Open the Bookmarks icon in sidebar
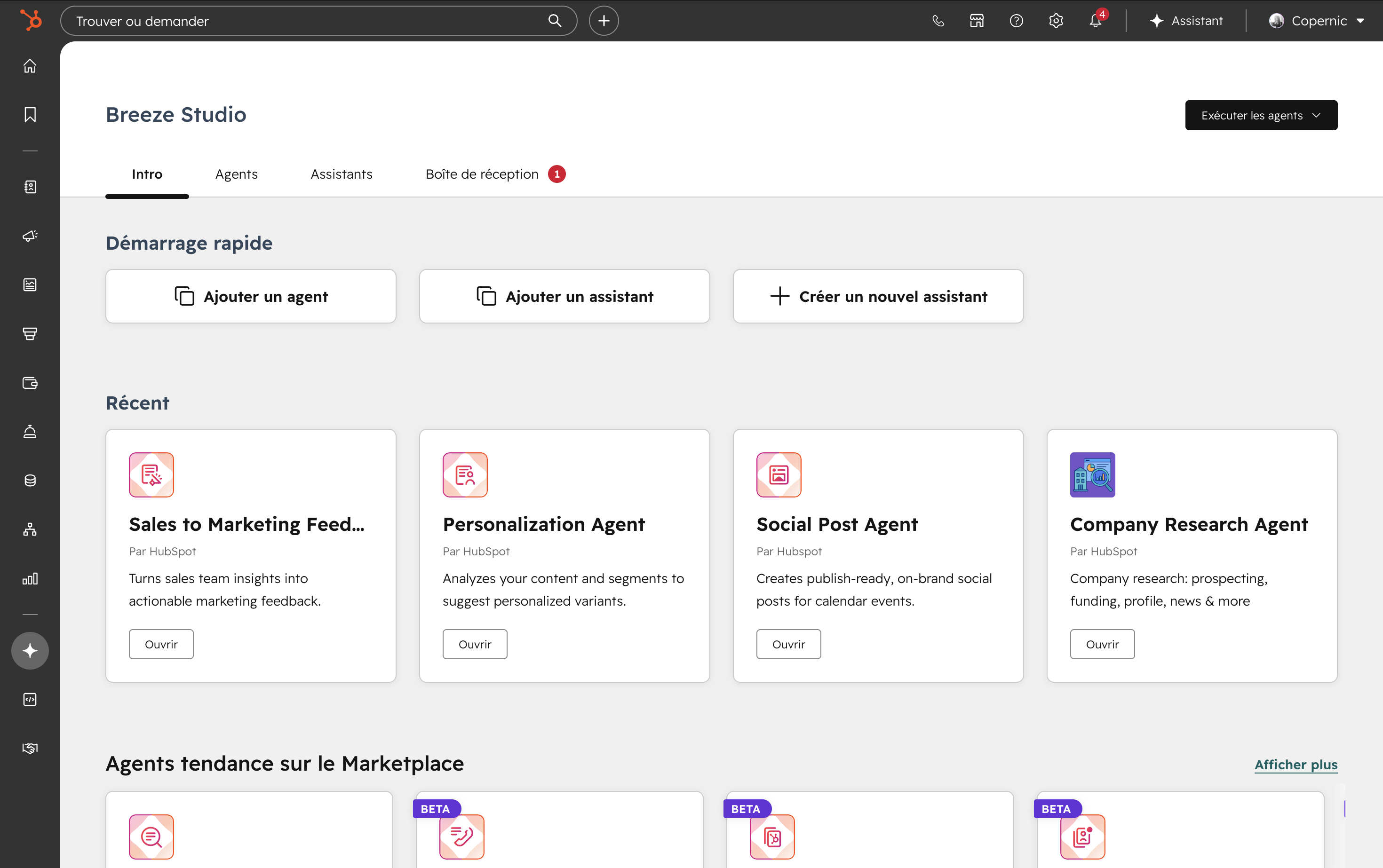This screenshot has width=1383, height=868. [x=30, y=115]
